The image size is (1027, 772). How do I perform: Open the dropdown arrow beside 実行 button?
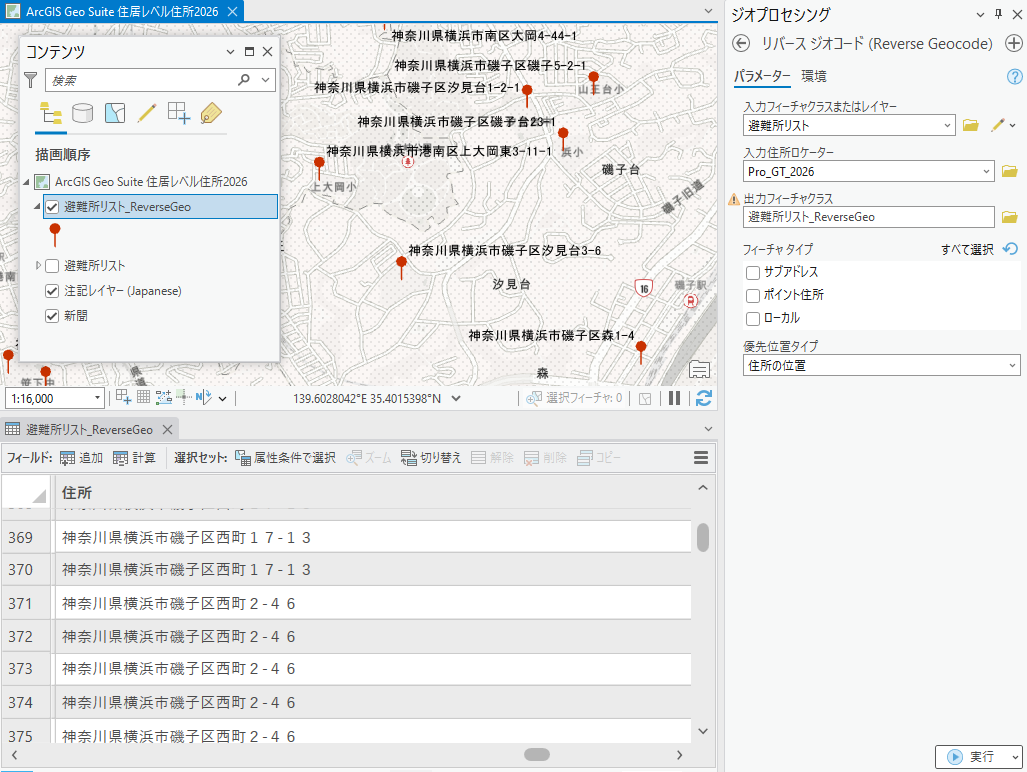pyautogui.click(x=1014, y=757)
